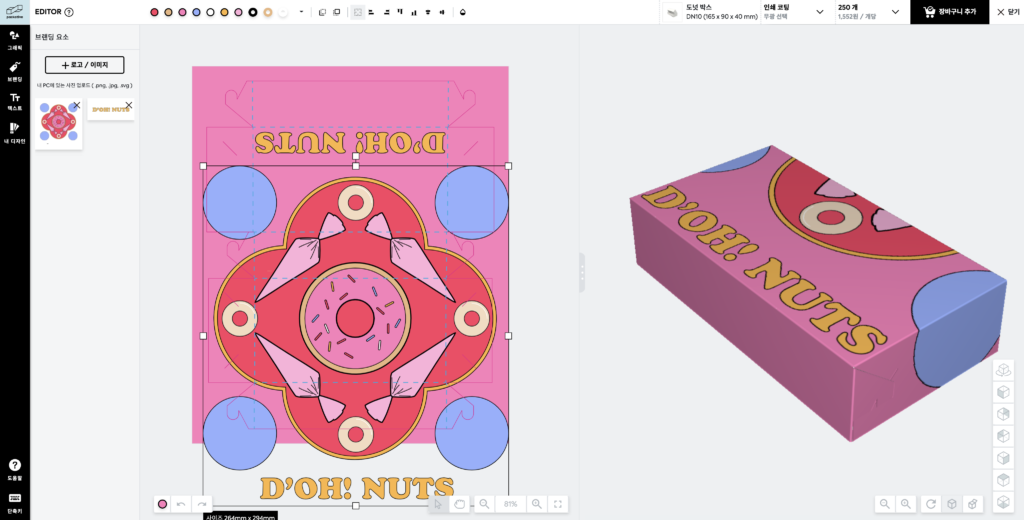Show the box front-left face view

1003,393
